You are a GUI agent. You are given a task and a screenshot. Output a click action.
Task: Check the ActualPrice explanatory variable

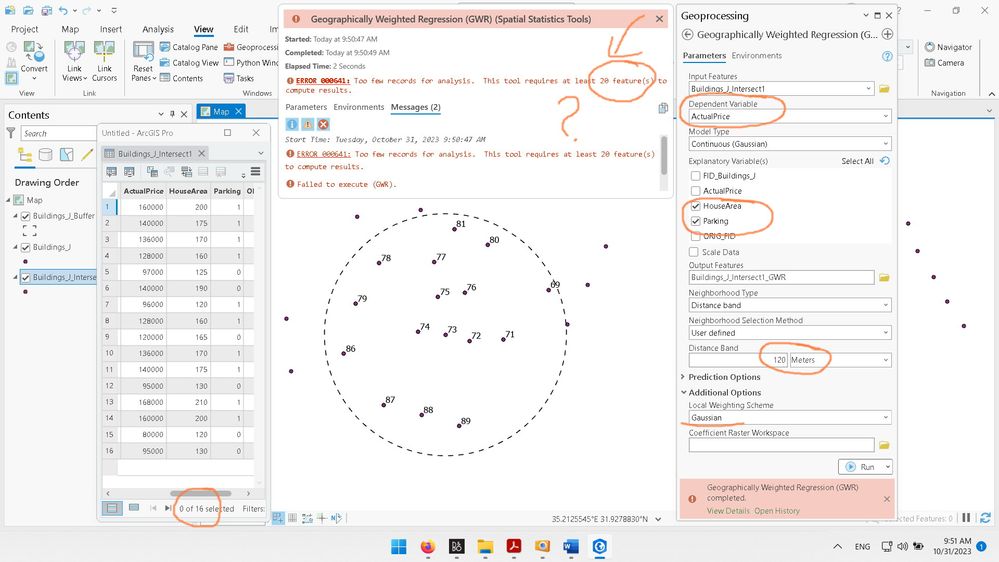(696, 191)
